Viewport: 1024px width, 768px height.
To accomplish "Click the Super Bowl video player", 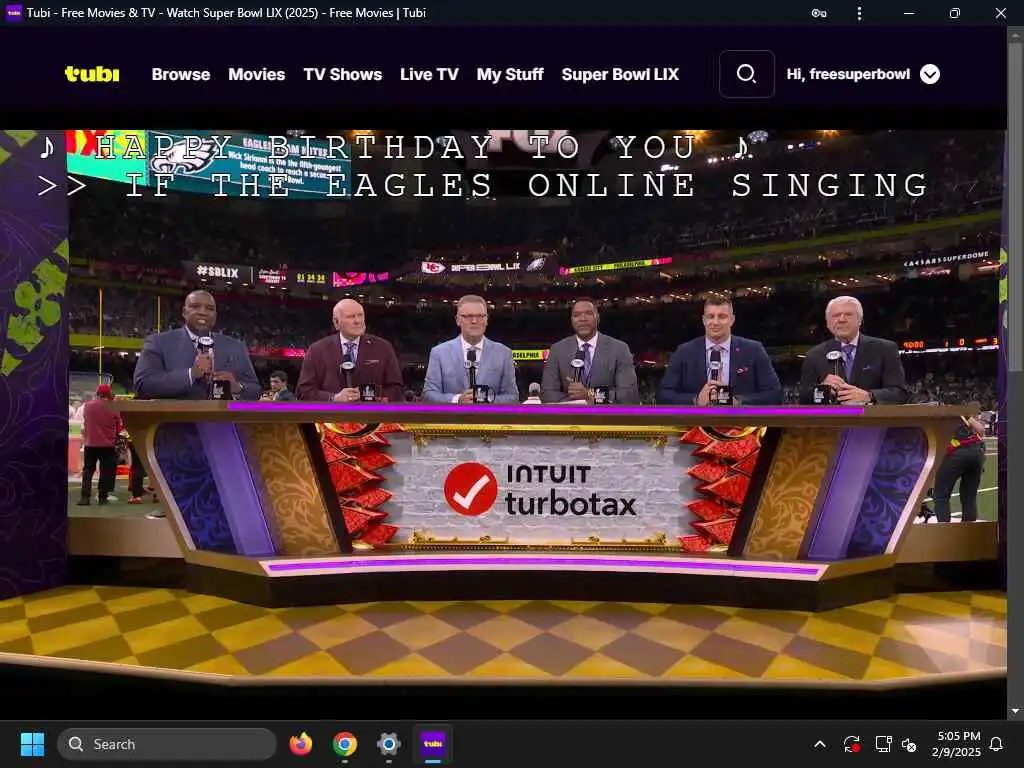I will pyautogui.click(x=504, y=411).
